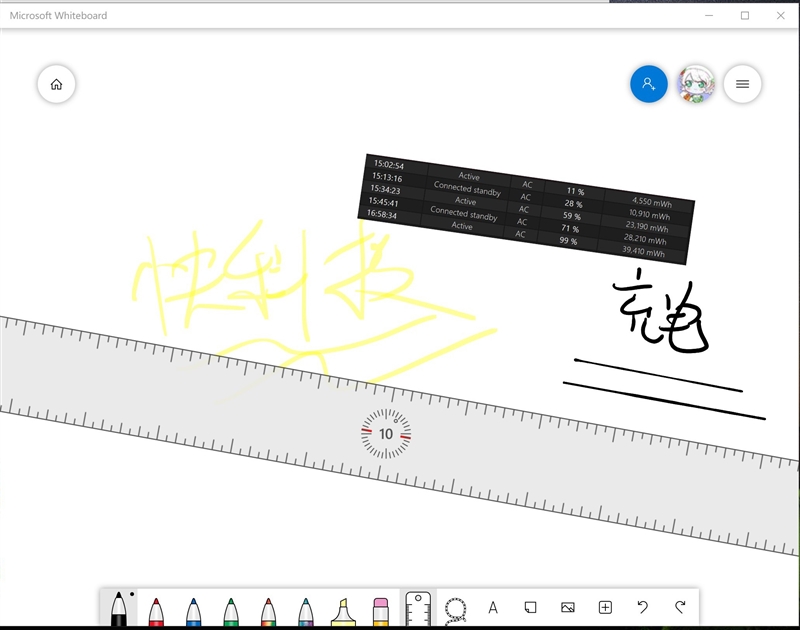Toggle the ruler off the canvas
The image size is (800, 630).
(x=418, y=607)
